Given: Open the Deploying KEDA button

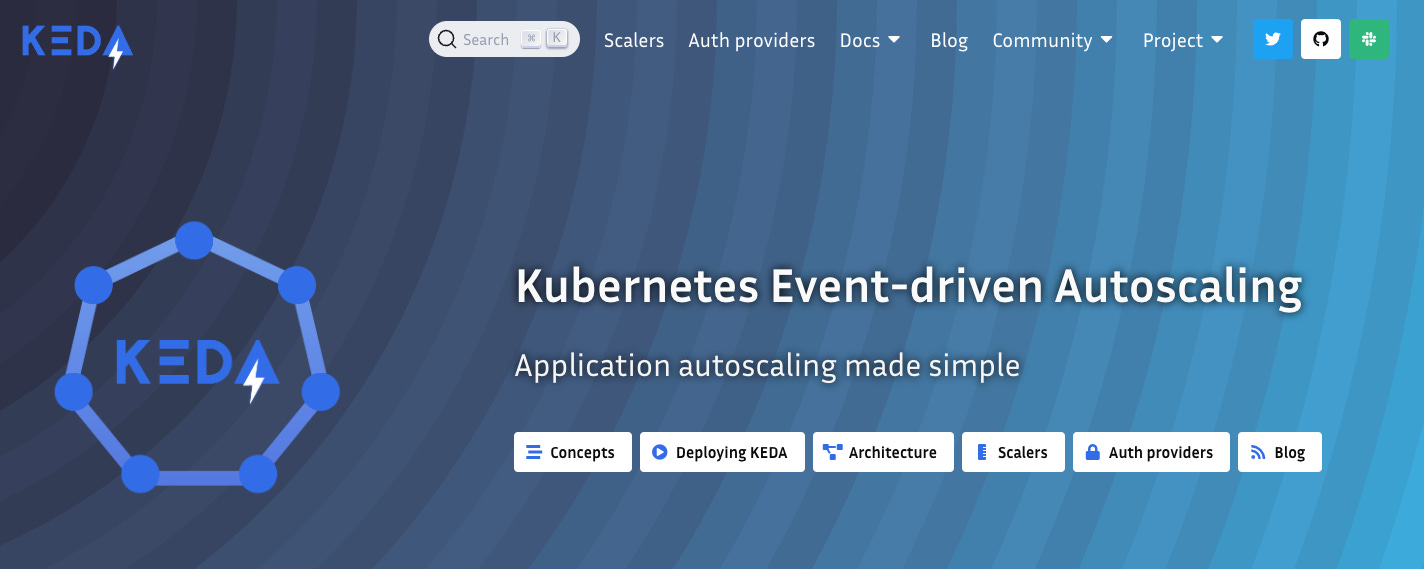Looking at the screenshot, I should [722, 452].
